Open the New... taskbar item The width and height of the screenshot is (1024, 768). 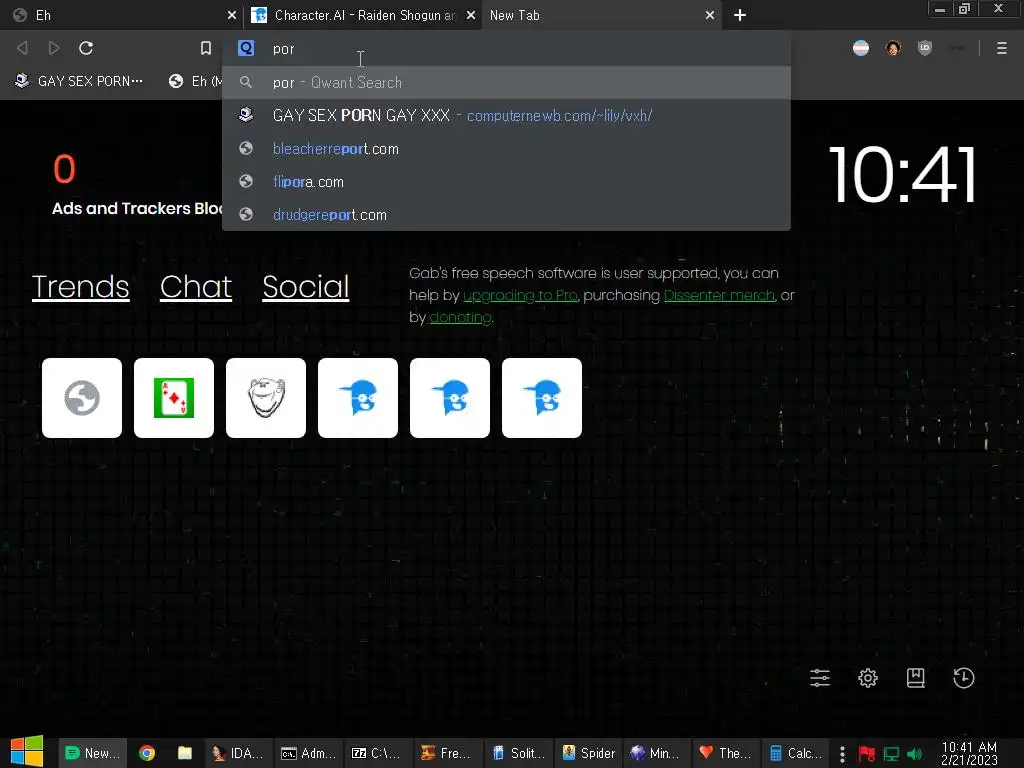(x=91, y=753)
